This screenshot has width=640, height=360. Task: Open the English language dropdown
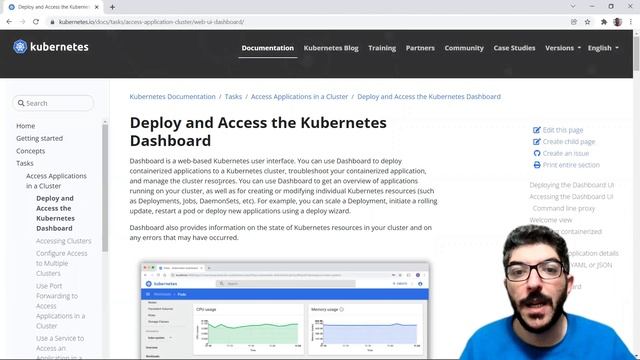tap(603, 48)
